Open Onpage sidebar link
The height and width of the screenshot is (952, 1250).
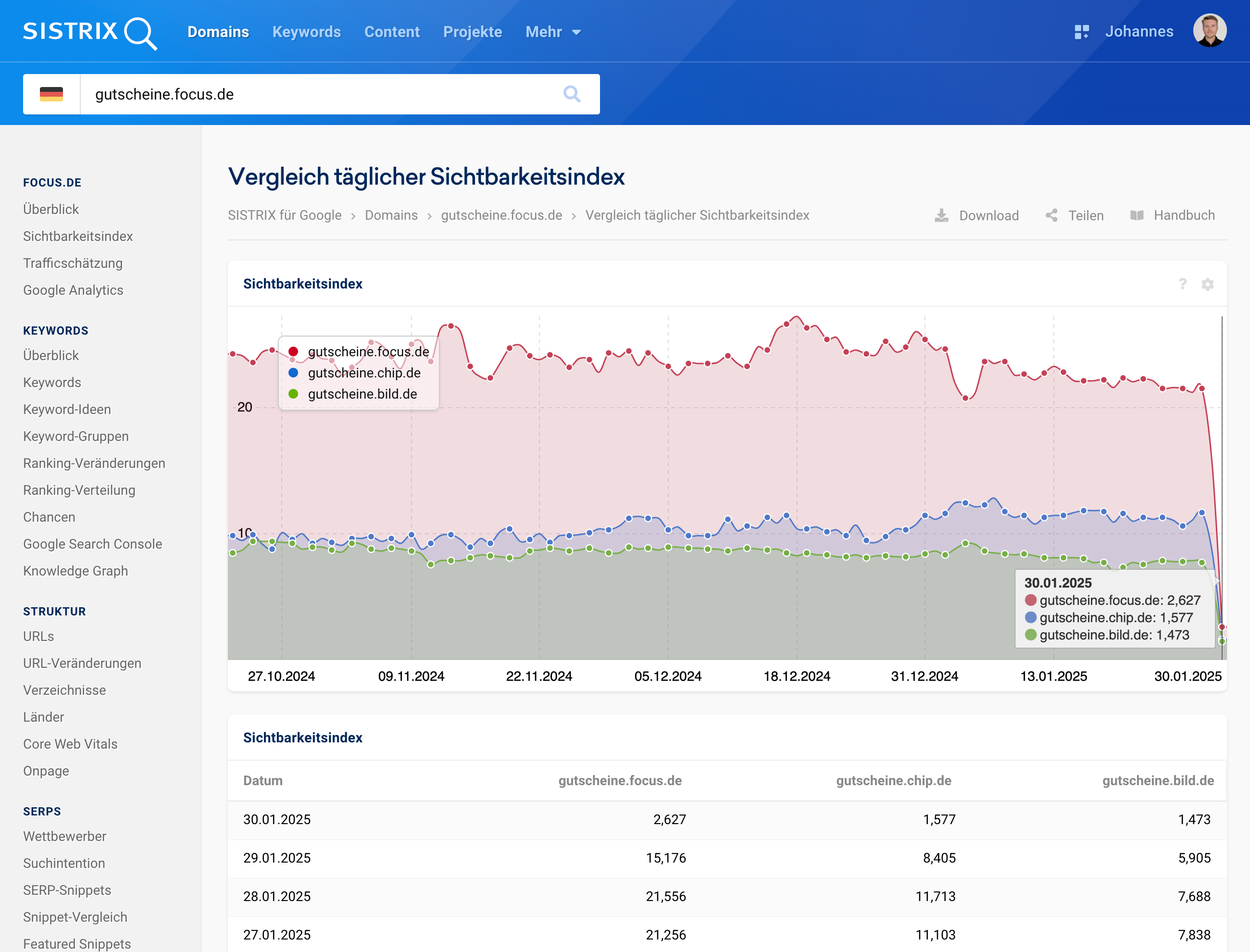tap(46, 771)
